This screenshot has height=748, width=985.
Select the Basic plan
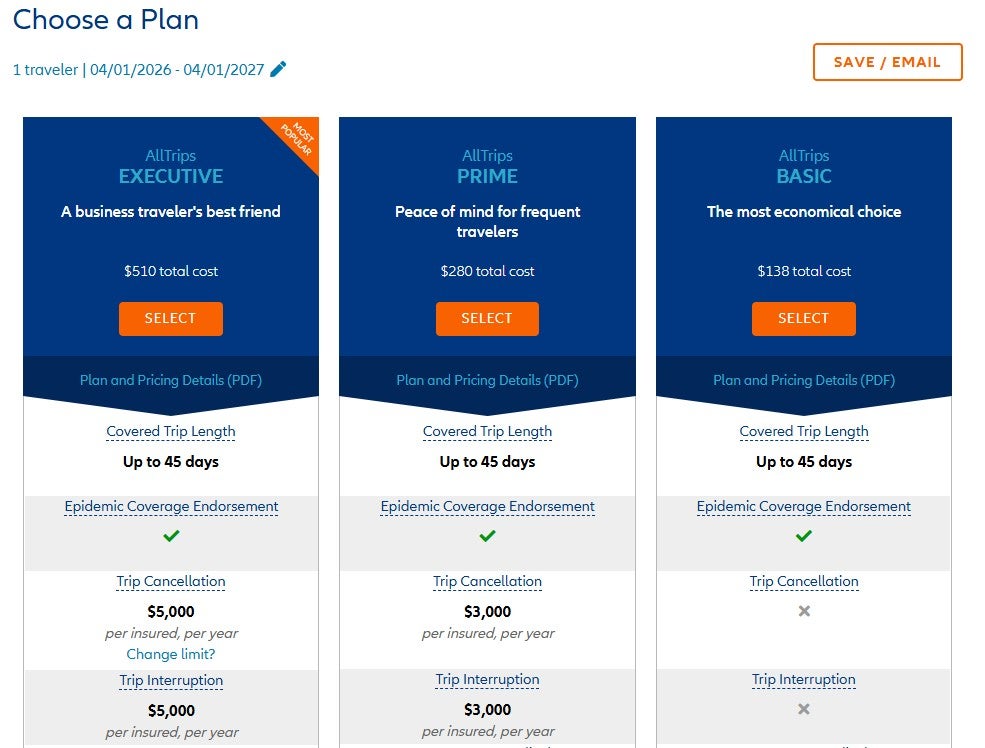(x=803, y=318)
